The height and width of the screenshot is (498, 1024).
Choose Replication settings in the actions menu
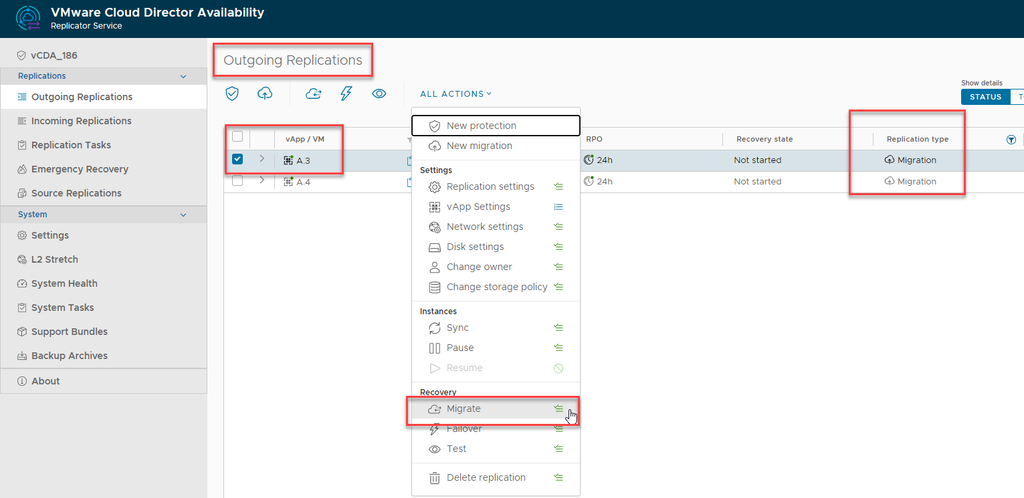tap(490, 187)
